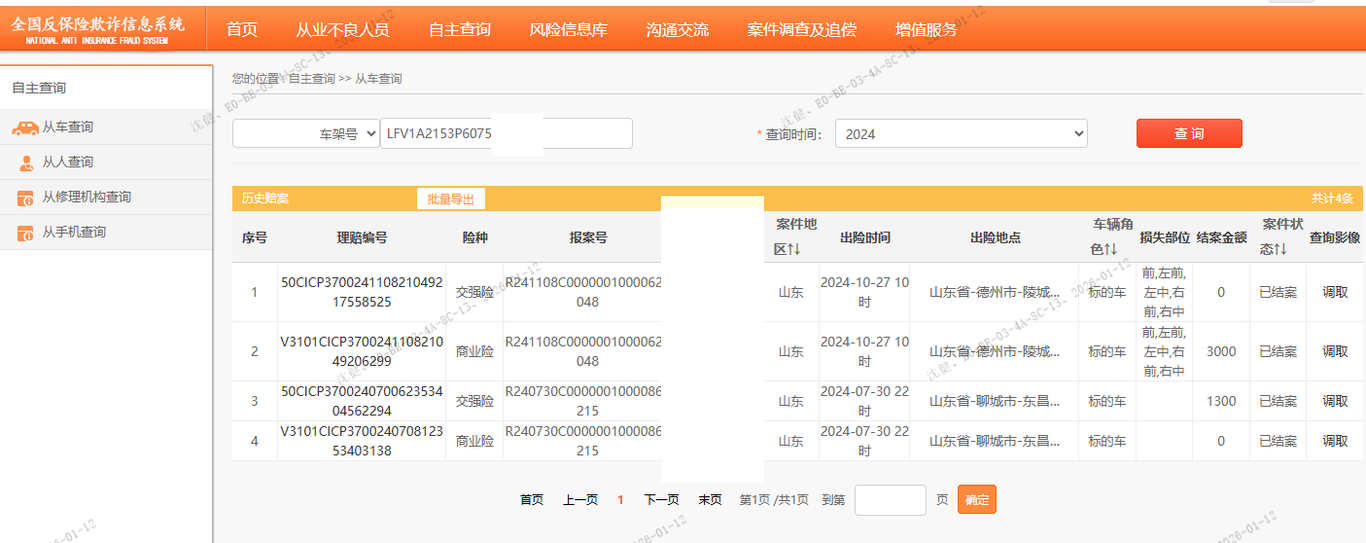Sort by 车辆角色 column arrows
The height and width of the screenshot is (543, 1366).
(1110, 249)
